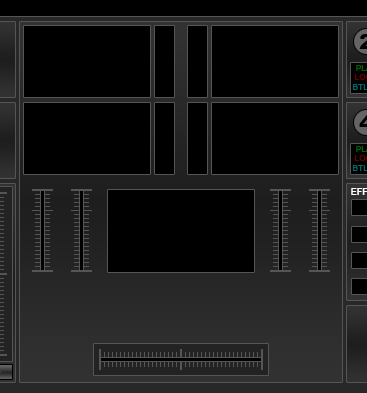This screenshot has height=393, width=367.
Task: Click the narrow meter beside the bottom-right deck display
Action: [197, 138]
